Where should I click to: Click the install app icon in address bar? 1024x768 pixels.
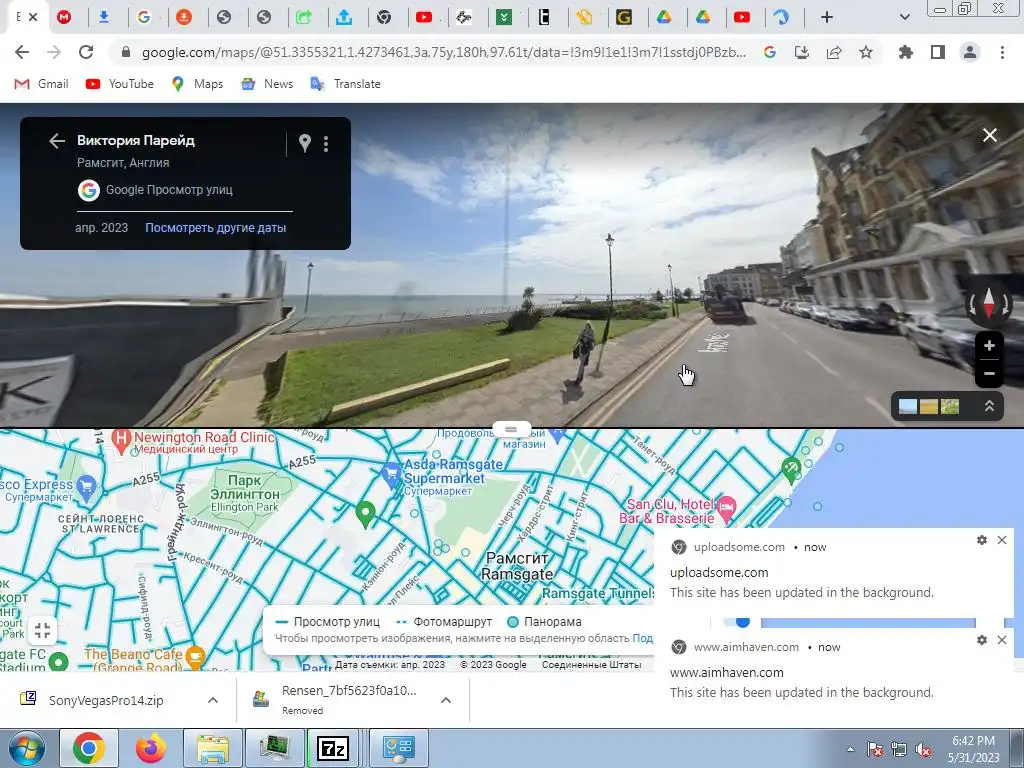tap(802, 52)
